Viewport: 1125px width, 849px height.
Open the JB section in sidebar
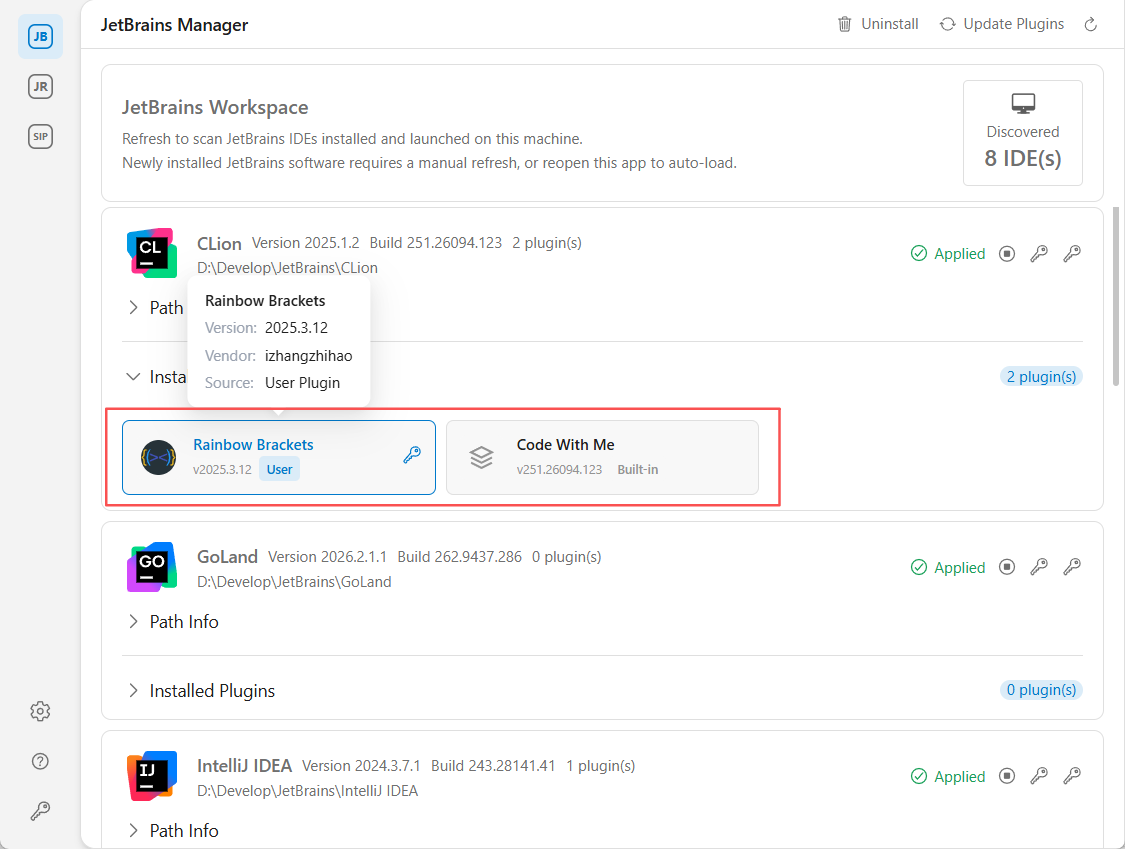pos(40,37)
